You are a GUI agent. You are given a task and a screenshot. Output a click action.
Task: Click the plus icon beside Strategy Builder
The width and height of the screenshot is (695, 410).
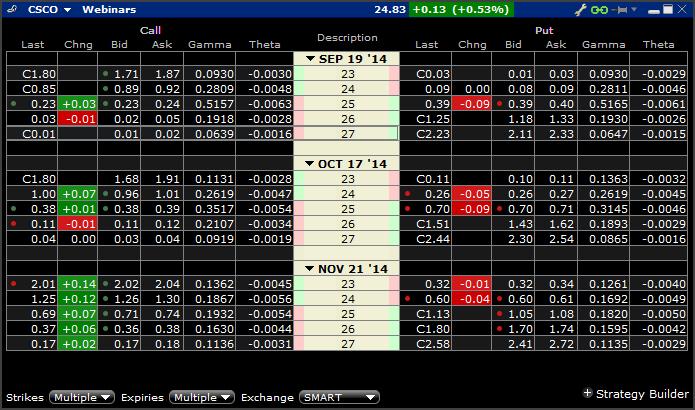(588, 393)
